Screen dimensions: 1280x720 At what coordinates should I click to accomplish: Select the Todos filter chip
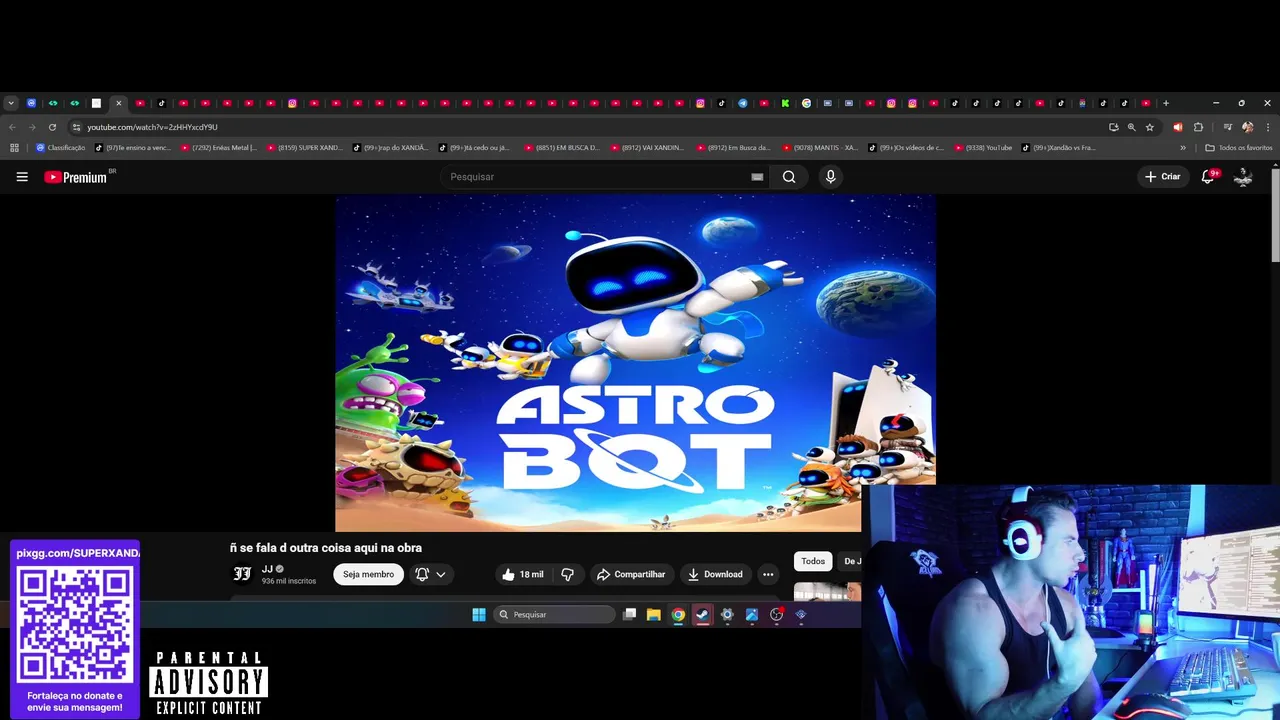point(813,561)
